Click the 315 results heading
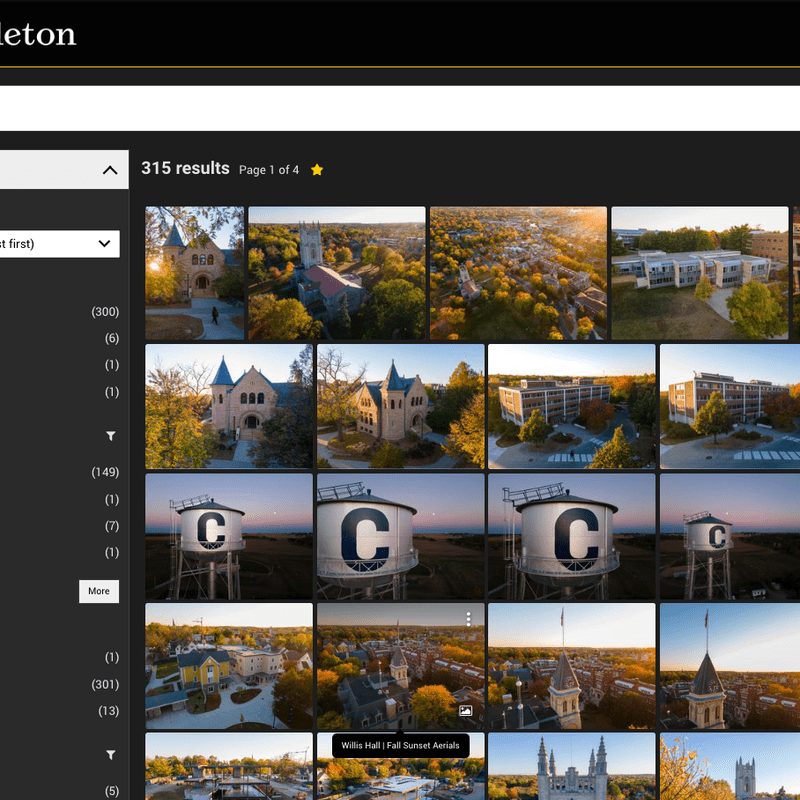The image size is (800, 800). [x=185, y=168]
